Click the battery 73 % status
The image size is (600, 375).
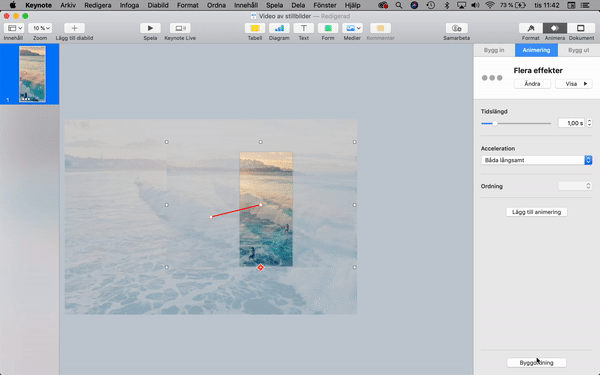(513, 5)
